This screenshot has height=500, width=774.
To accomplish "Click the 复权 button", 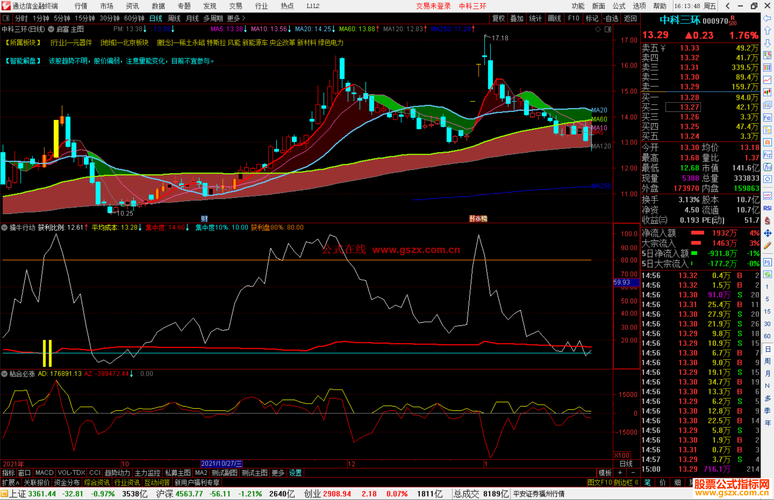I will tap(499, 18).
